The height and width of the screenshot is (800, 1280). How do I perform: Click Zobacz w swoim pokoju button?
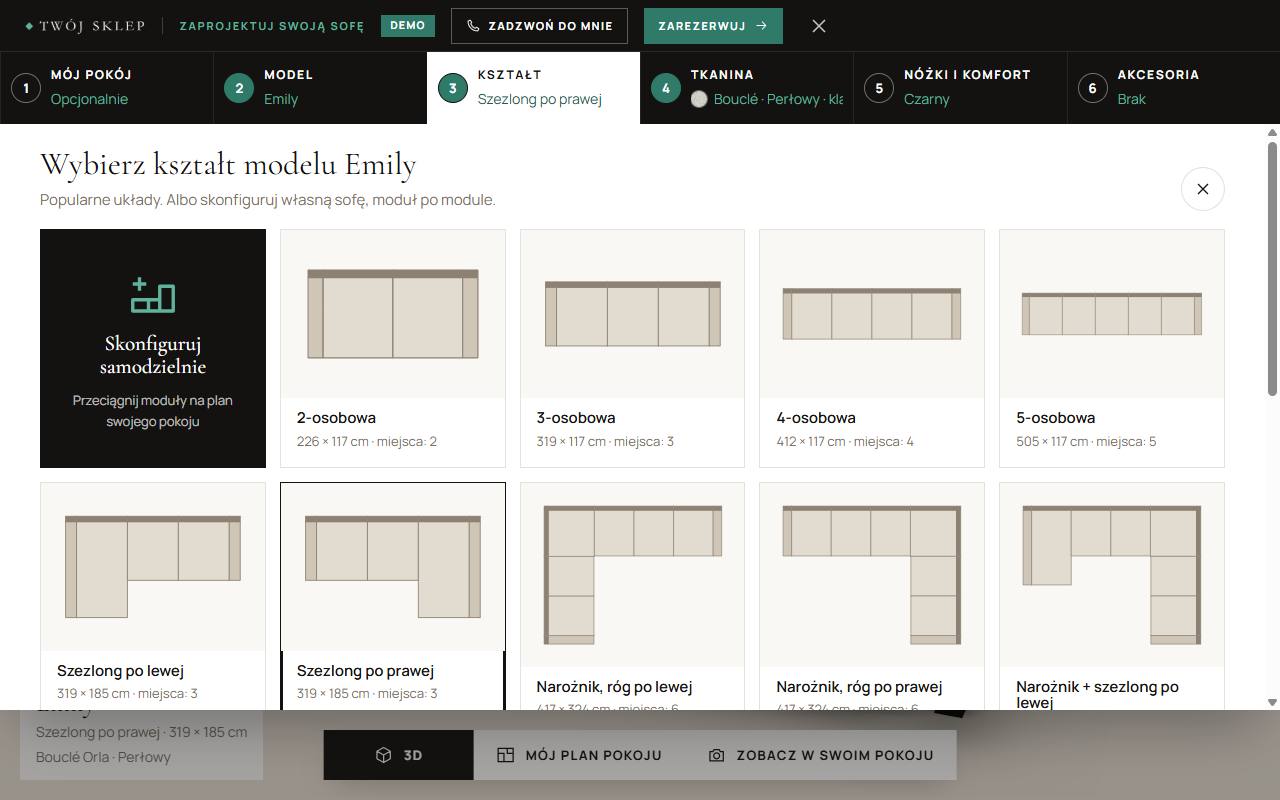(821, 755)
